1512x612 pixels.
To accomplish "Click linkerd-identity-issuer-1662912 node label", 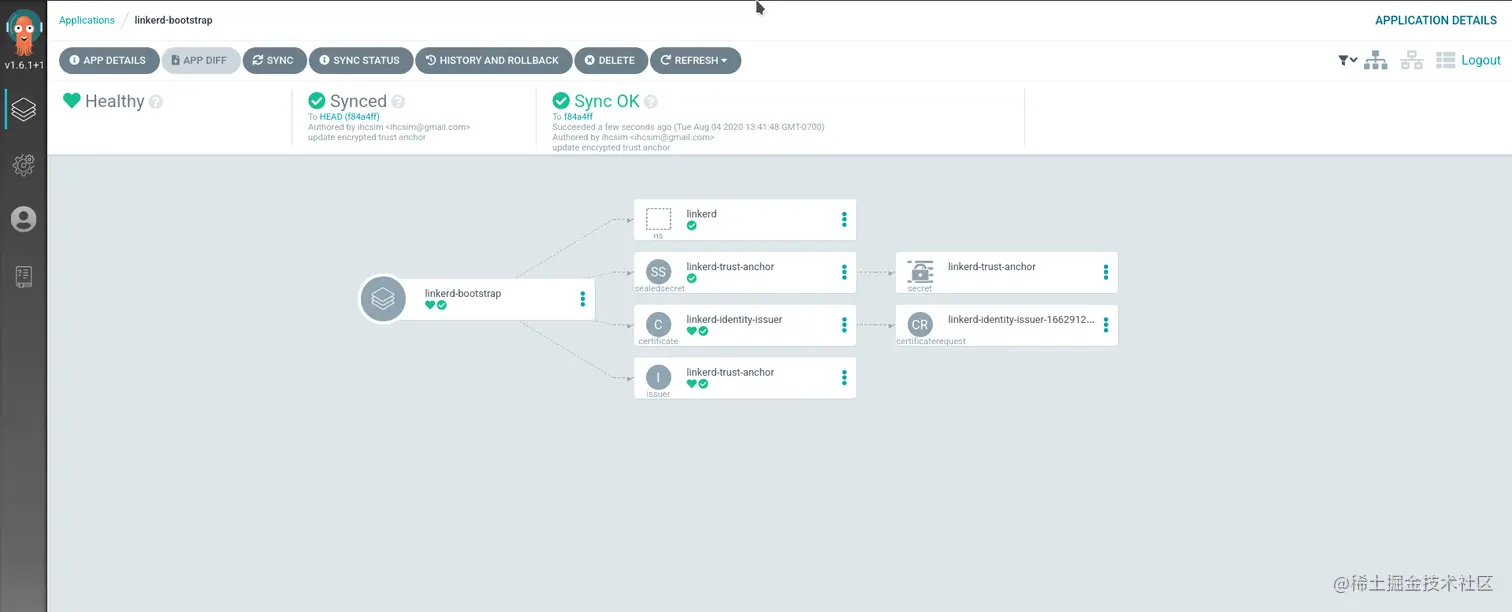I will click(x=1021, y=320).
